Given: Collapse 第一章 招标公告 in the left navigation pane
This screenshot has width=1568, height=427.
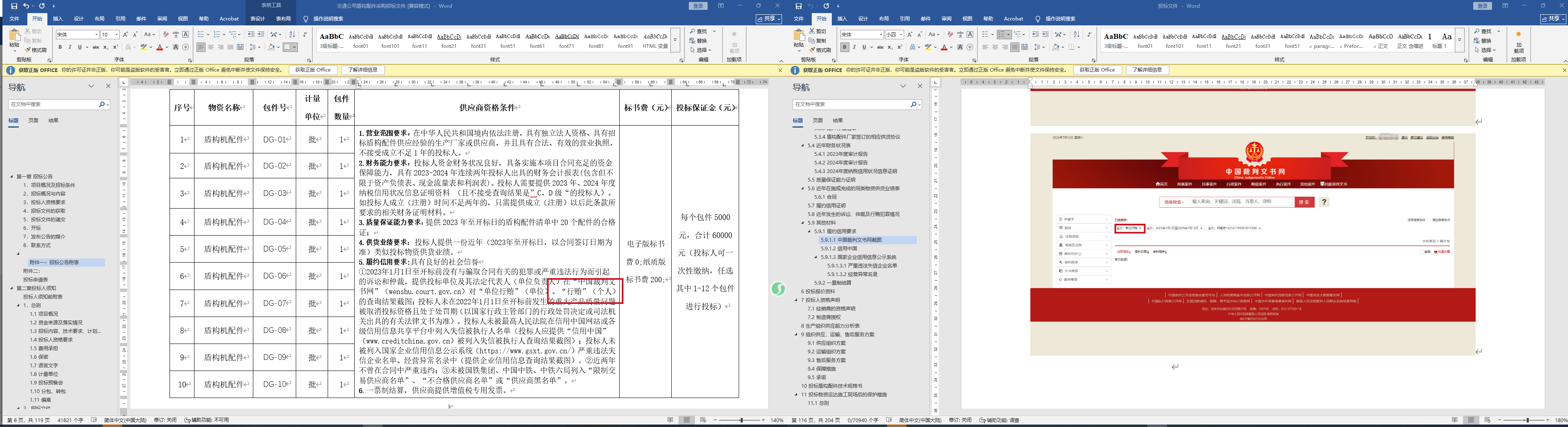Looking at the screenshot, I should [11, 177].
